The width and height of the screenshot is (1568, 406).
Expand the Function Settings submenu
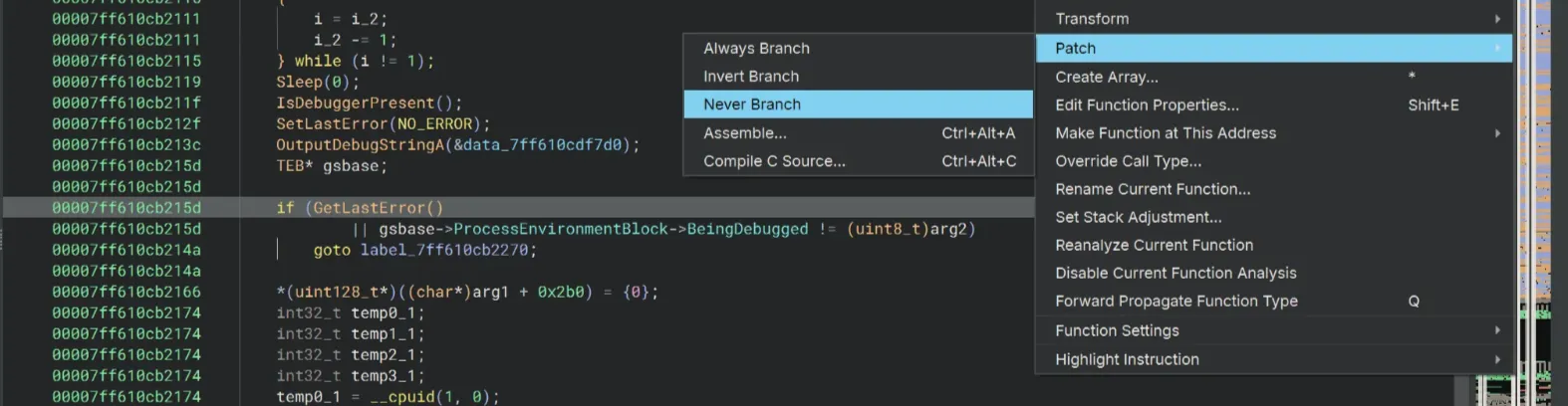tap(1497, 330)
